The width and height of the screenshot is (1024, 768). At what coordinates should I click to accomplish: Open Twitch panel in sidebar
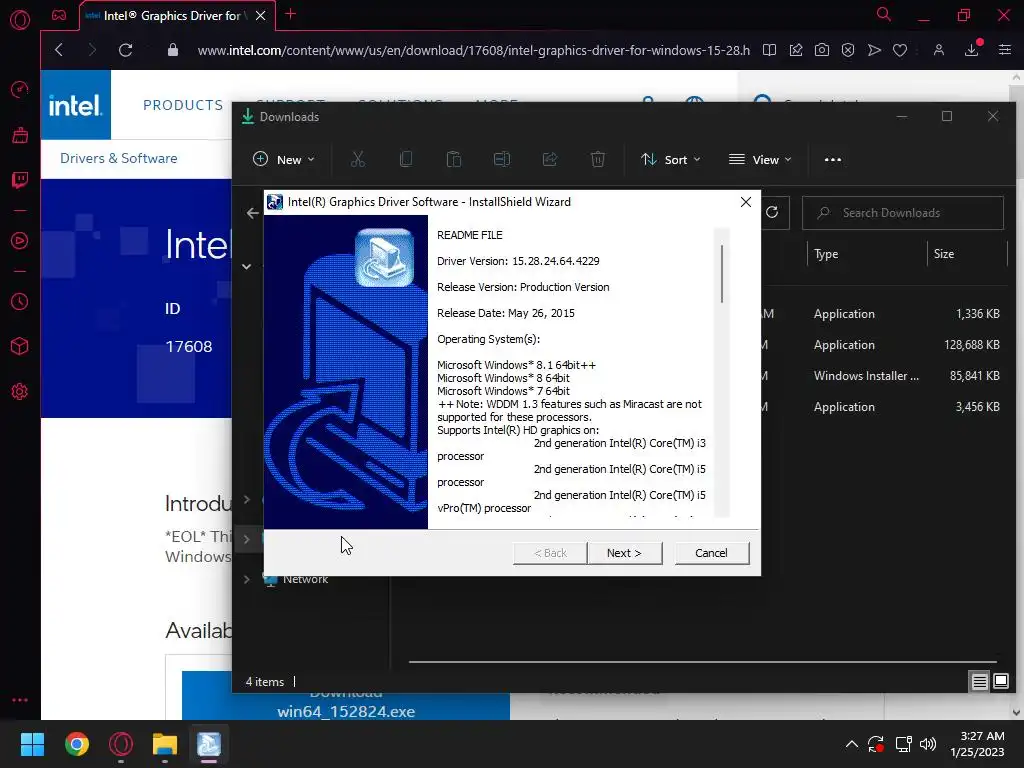[20, 180]
